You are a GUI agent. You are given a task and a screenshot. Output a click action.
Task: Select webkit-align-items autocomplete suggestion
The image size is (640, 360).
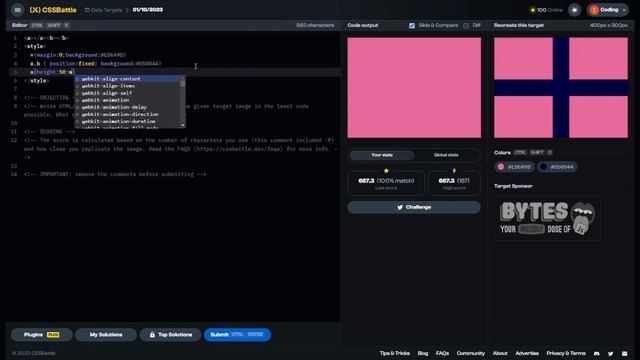tap(127, 86)
